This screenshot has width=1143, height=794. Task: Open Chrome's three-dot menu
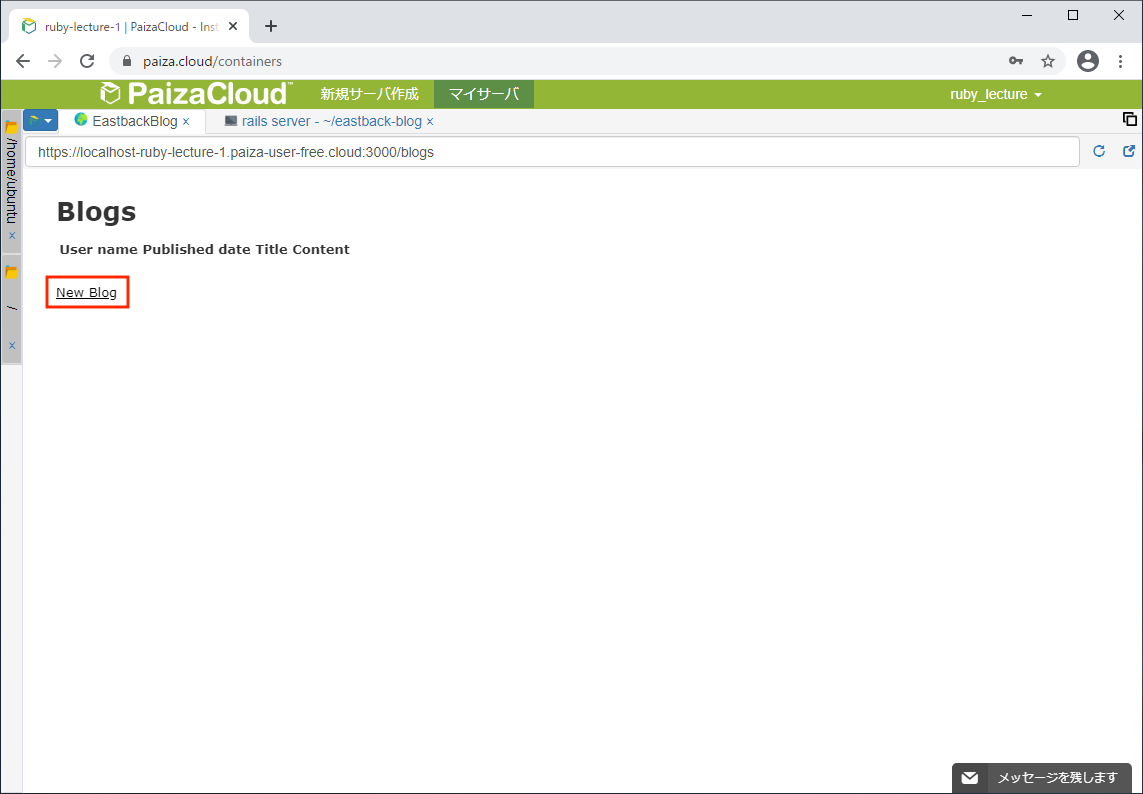pos(1121,61)
